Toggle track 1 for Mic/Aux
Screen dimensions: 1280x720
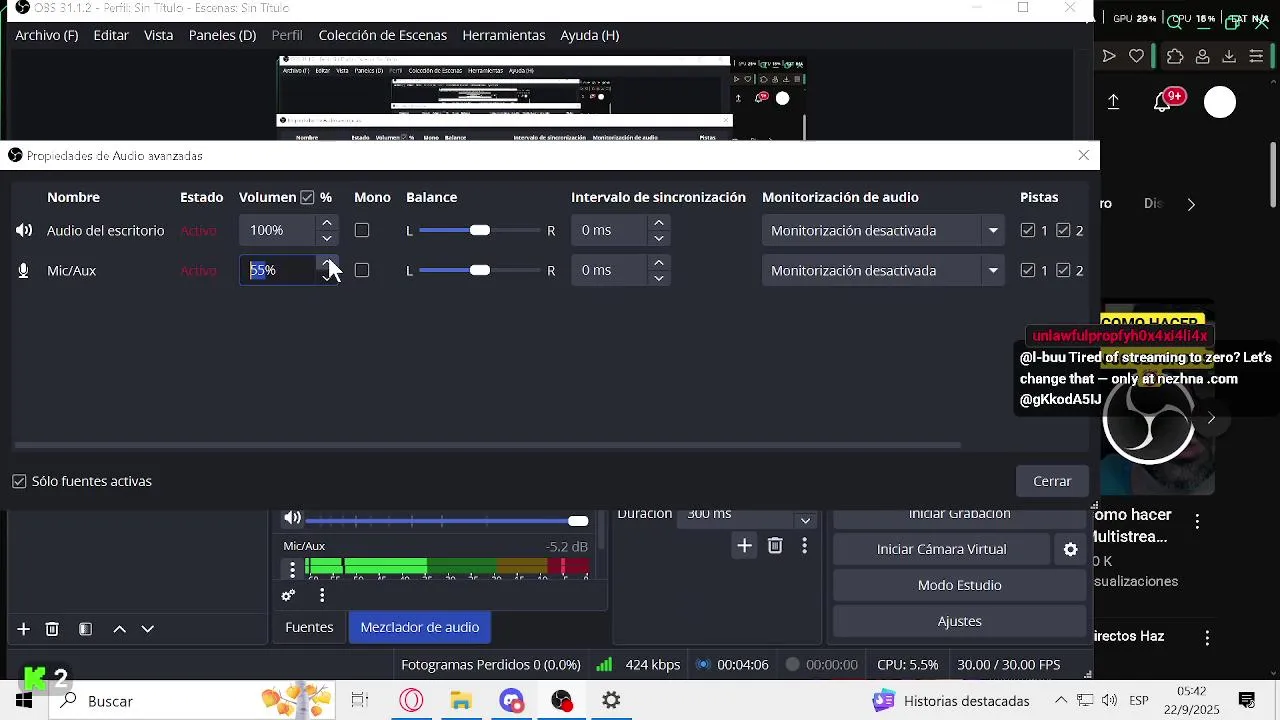pos(1028,271)
